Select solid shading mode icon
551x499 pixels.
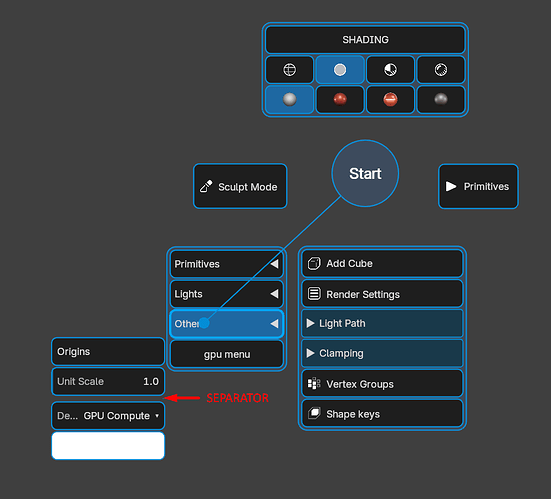point(340,70)
